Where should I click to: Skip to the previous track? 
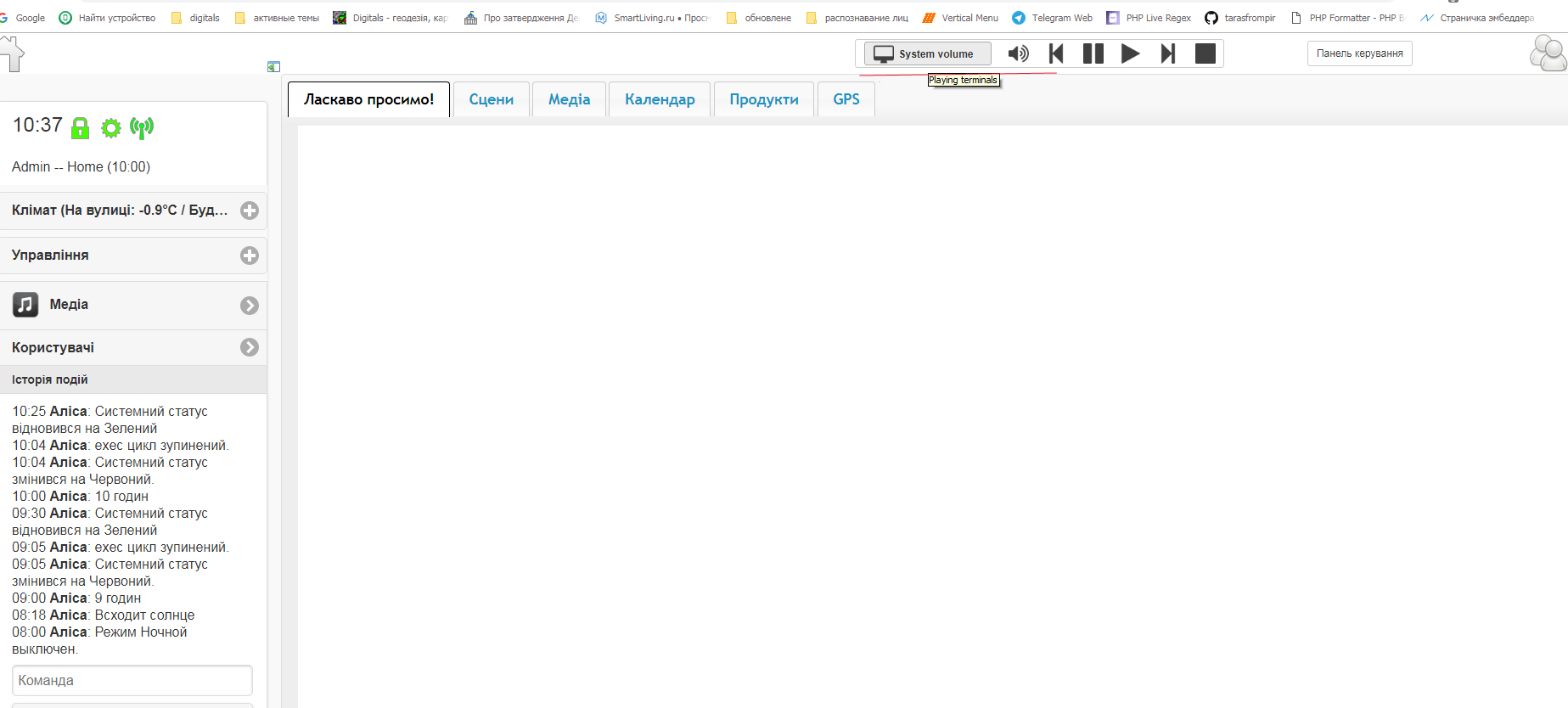[x=1056, y=53]
